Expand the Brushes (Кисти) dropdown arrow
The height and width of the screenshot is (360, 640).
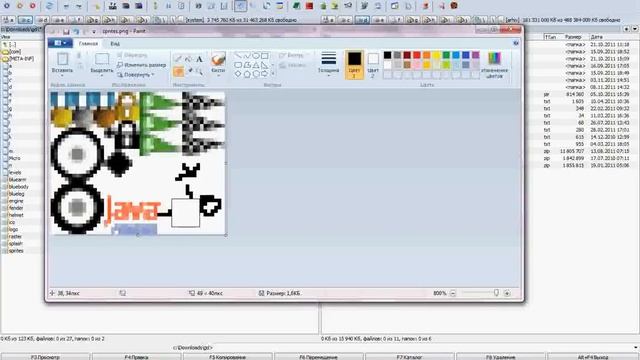(x=218, y=76)
